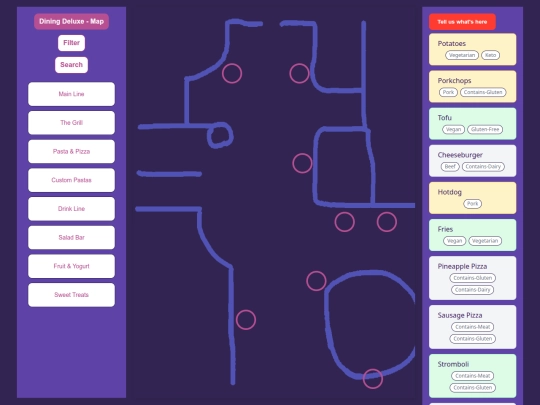The height and width of the screenshot is (405, 540).
Task: Click the Contains-Gluten tag on Pineapple Pizza
Action: pos(472,278)
